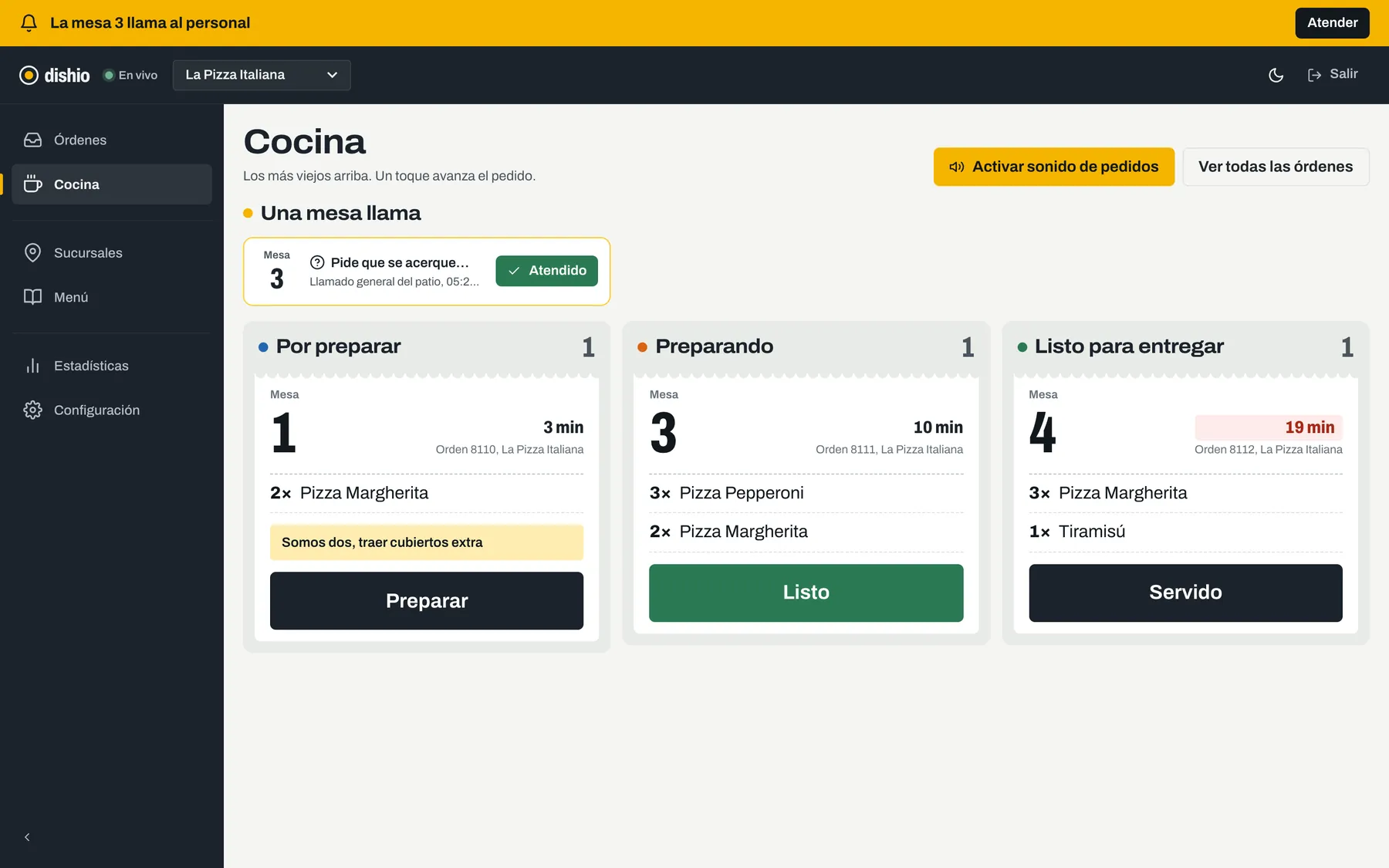
Task: Open Configuración in the sidebar
Action: point(112,410)
